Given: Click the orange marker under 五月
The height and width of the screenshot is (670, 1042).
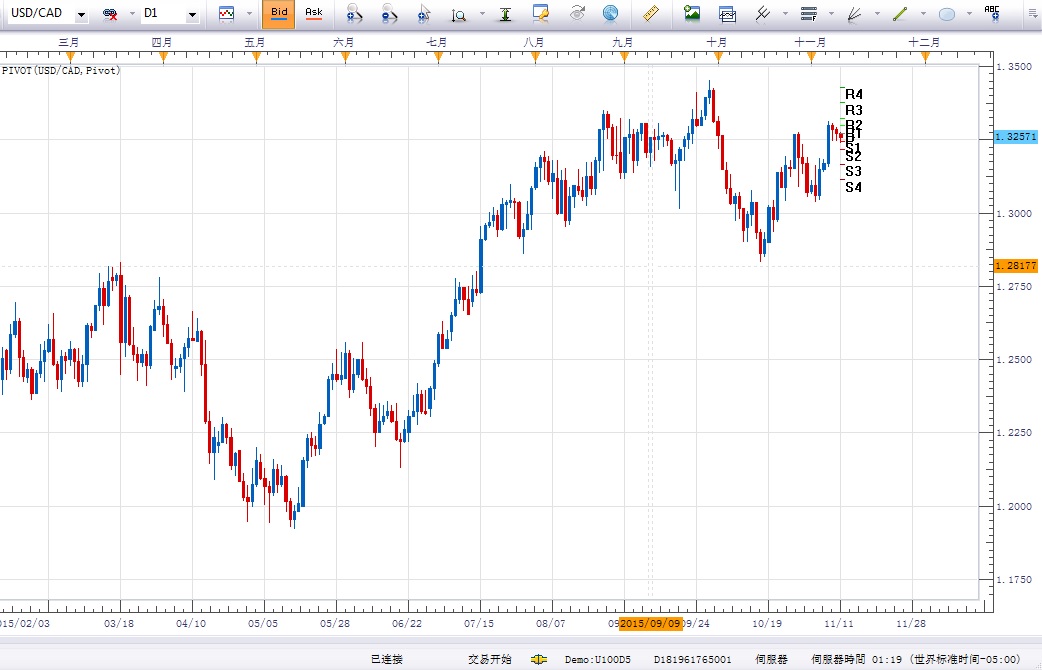Looking at the screenshot, I should (x=256, y=57).
